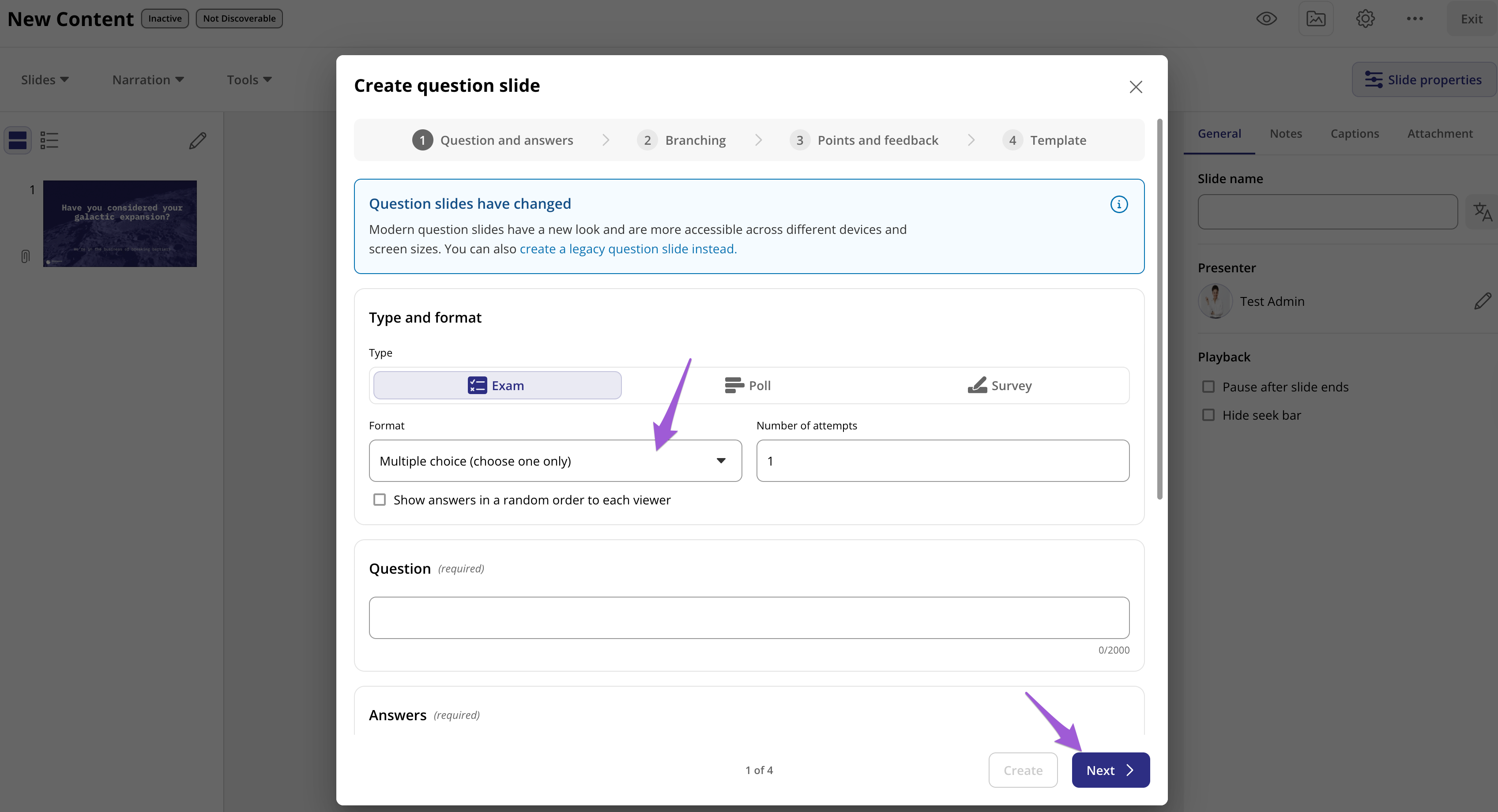The image size is (1498, 812).
Task: Click the Create button
Action: [x=1023, y=770]
